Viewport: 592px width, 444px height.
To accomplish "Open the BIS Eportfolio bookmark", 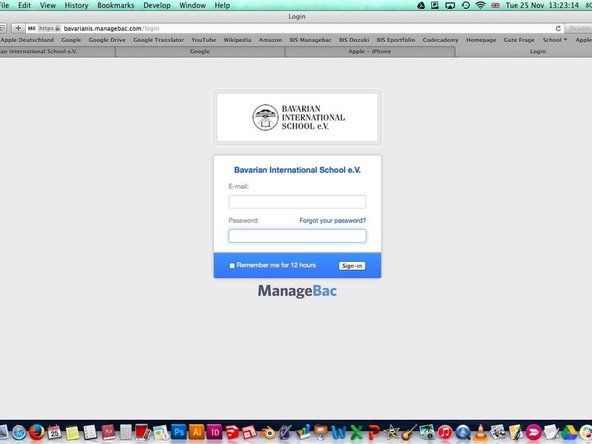I will pyautogui.click(x=396, y=40).
